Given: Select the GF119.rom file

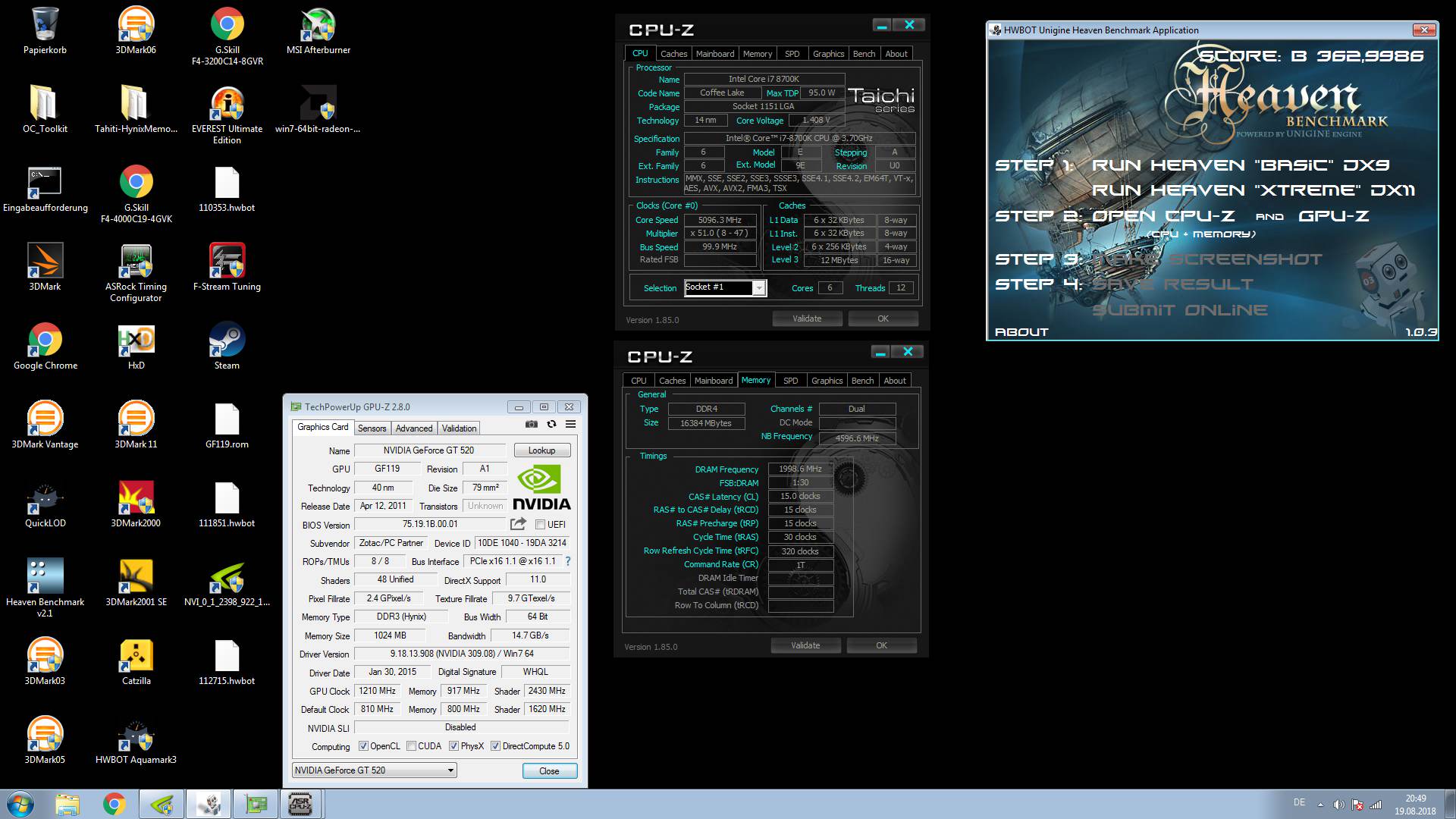Looking at the screenshot, I should click(227, 425).
